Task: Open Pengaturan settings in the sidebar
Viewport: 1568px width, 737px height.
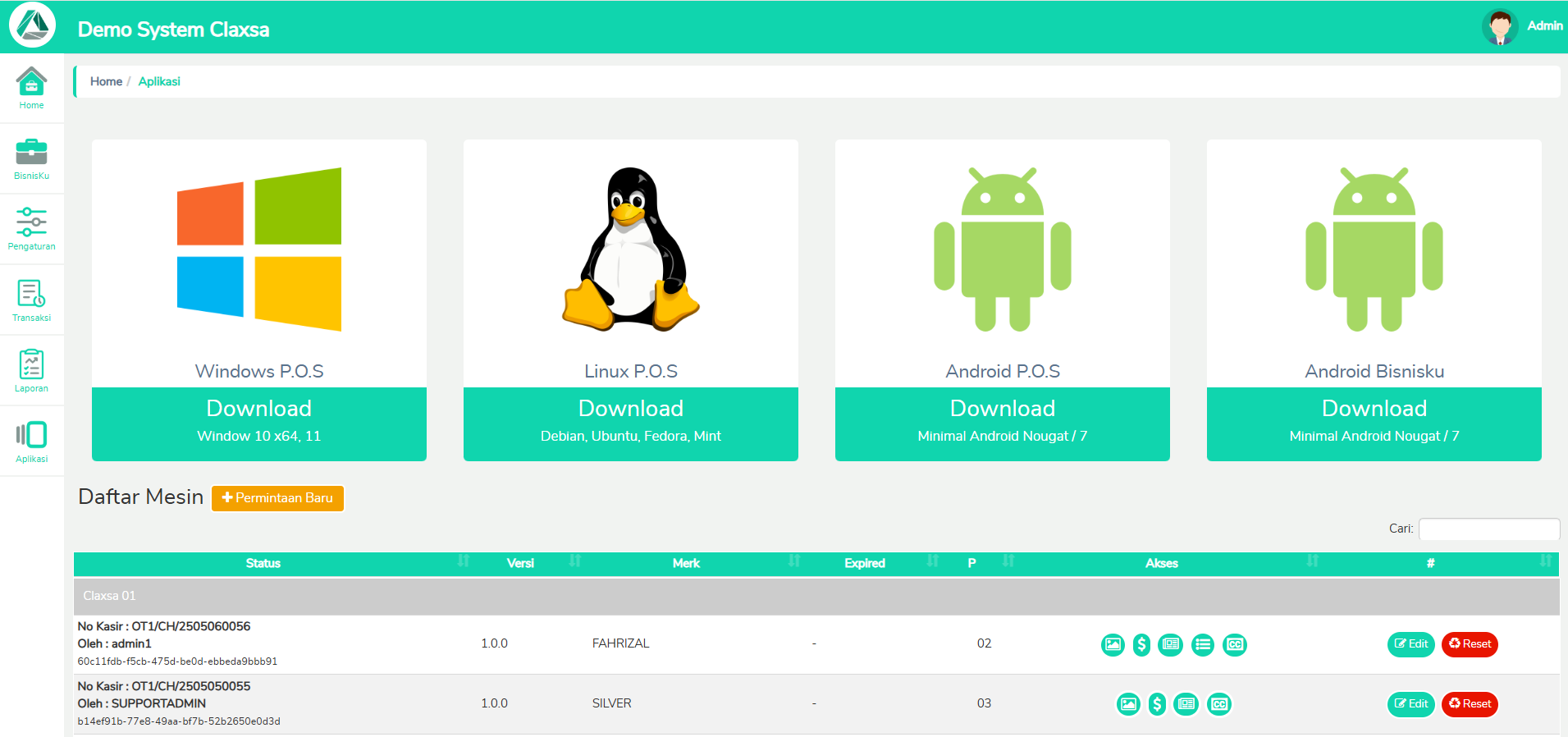Action: tap(31, 230)
